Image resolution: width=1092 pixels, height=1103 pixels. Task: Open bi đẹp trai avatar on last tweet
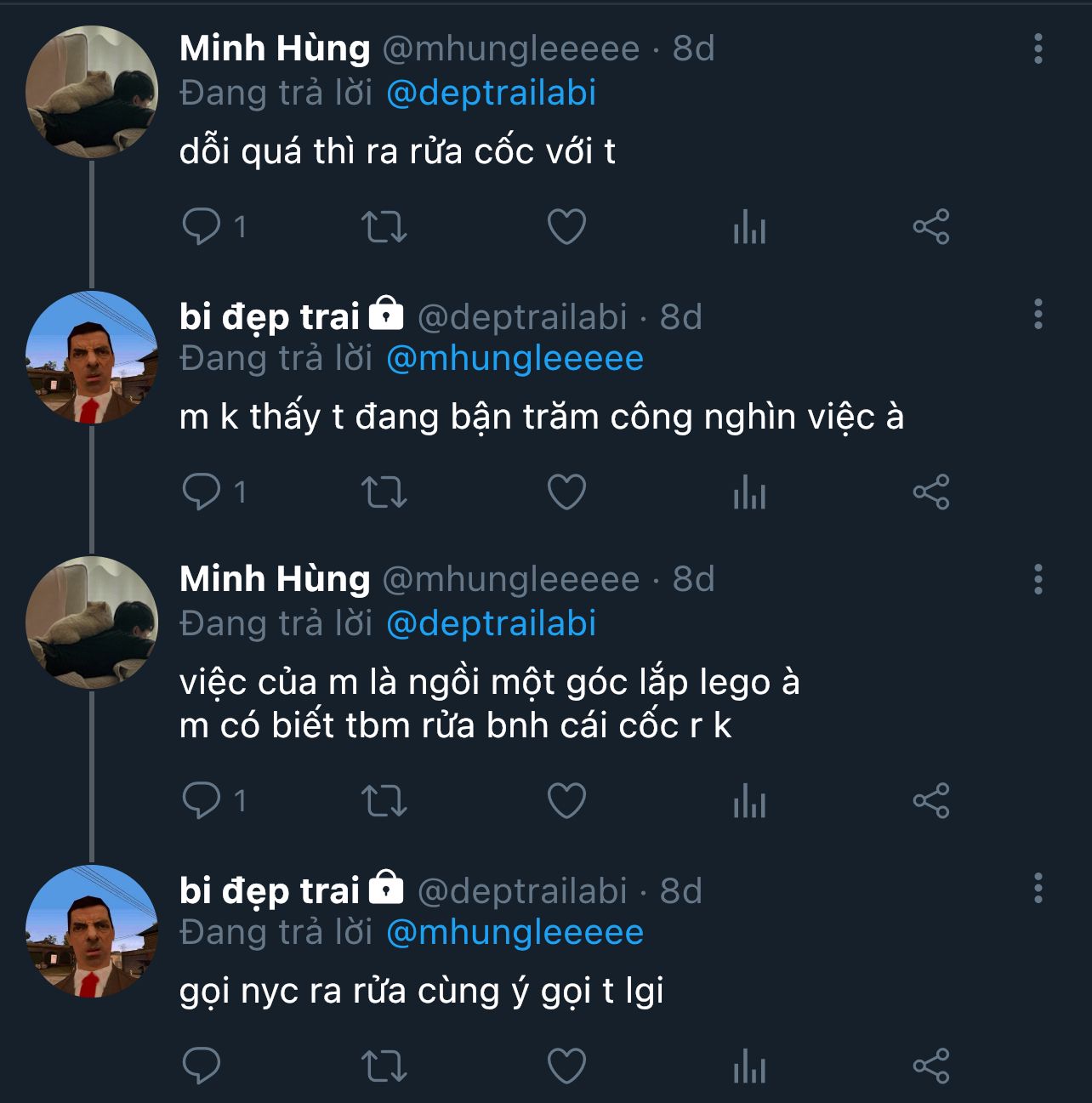pos(92,931)
